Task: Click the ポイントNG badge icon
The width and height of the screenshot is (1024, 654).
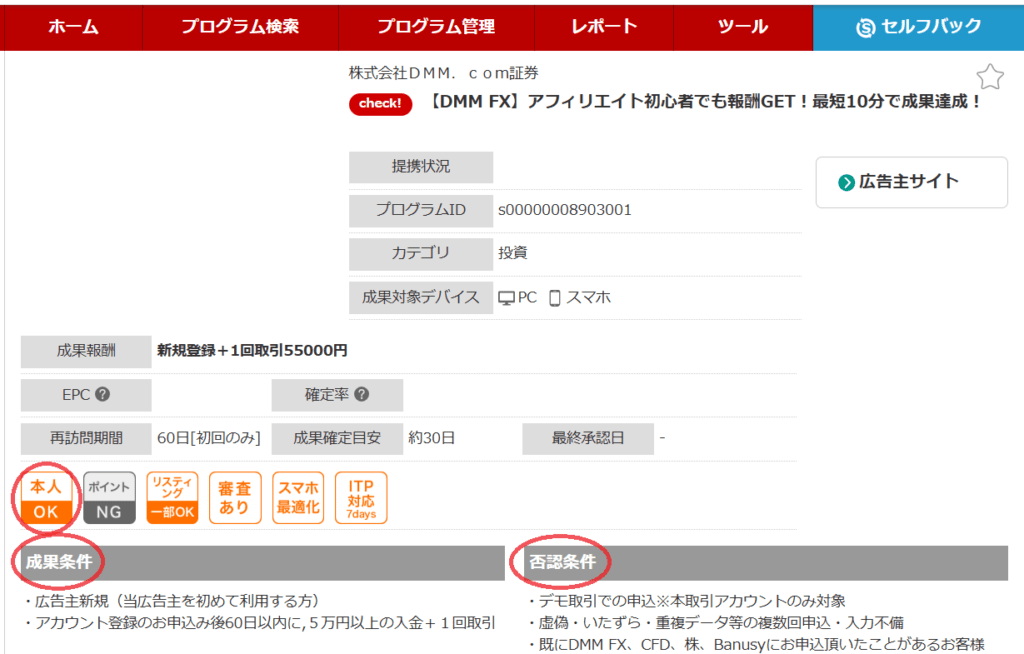Action: tap(109, 498)
